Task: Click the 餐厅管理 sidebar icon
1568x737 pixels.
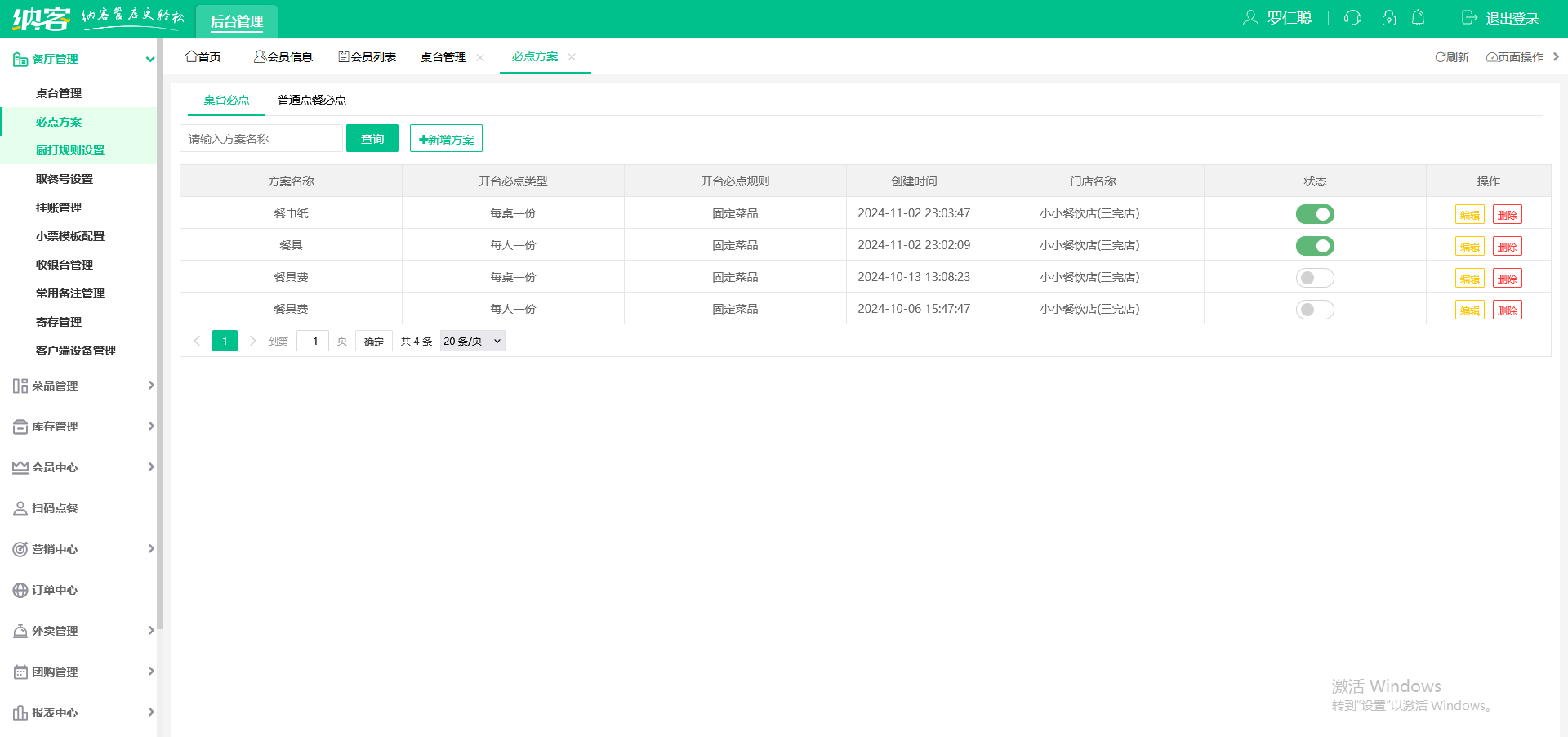Action: (20, 59)
